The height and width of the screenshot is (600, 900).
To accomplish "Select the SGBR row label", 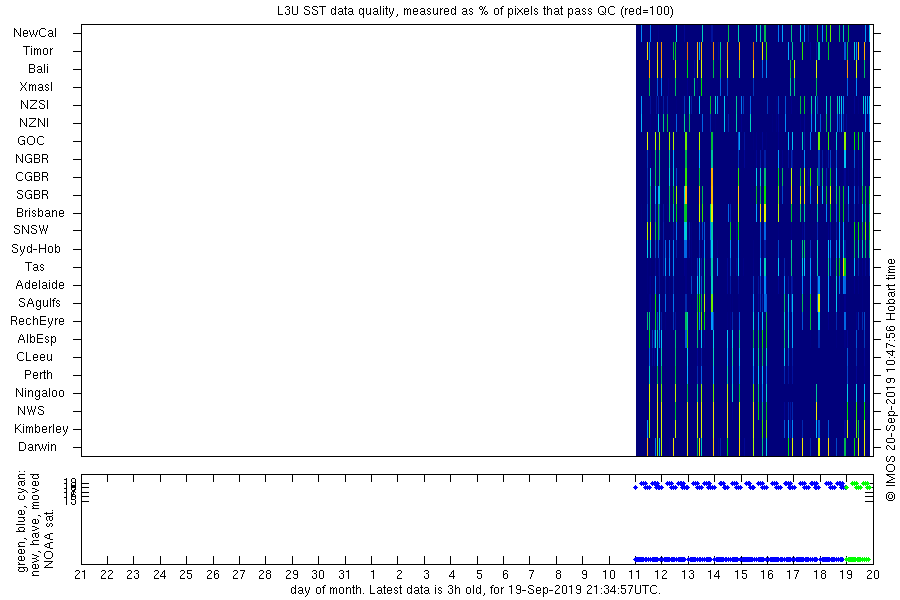I will pyautogui.click(x=33, y=195).
